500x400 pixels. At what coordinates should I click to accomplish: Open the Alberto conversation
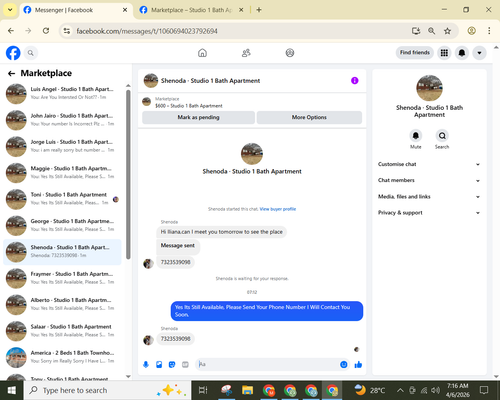pyautogui.click(x=62, y=304)
